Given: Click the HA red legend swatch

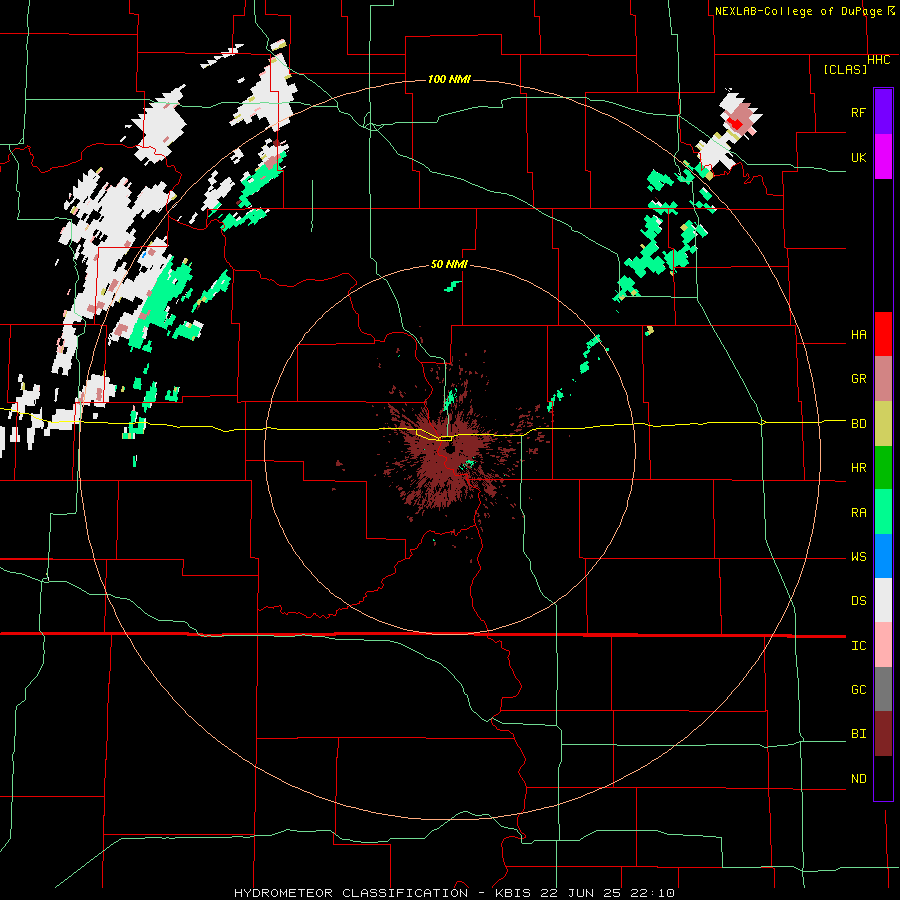Looking at the screenshot, I should pyautogui.click(x=883, y=334).
